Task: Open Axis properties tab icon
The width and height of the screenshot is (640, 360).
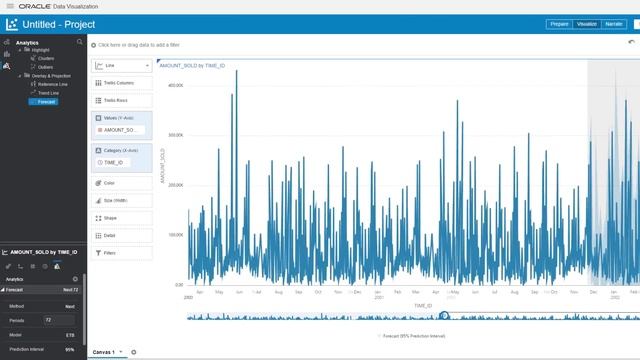Action: click(20, 267)
